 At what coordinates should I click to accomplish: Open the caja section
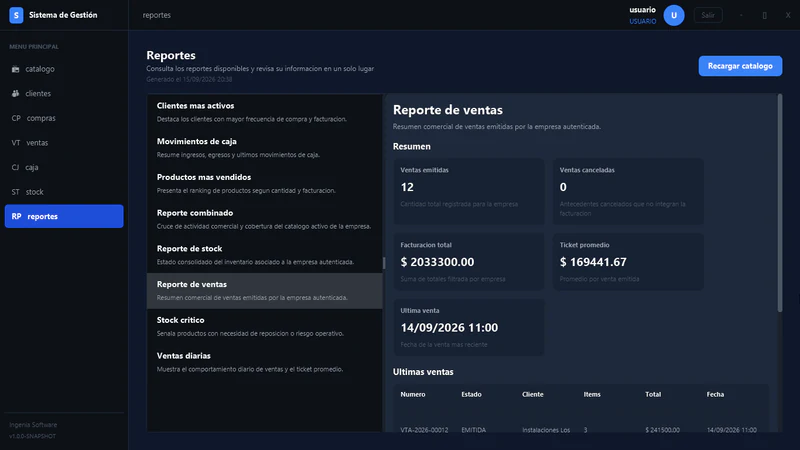[64, 167]
